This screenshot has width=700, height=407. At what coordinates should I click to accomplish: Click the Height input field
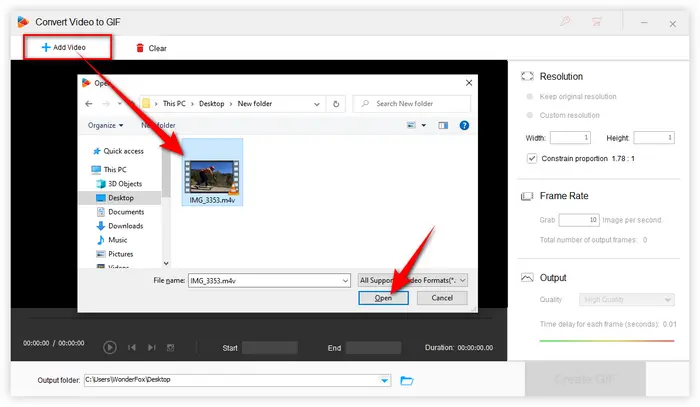tap(654, 138)
